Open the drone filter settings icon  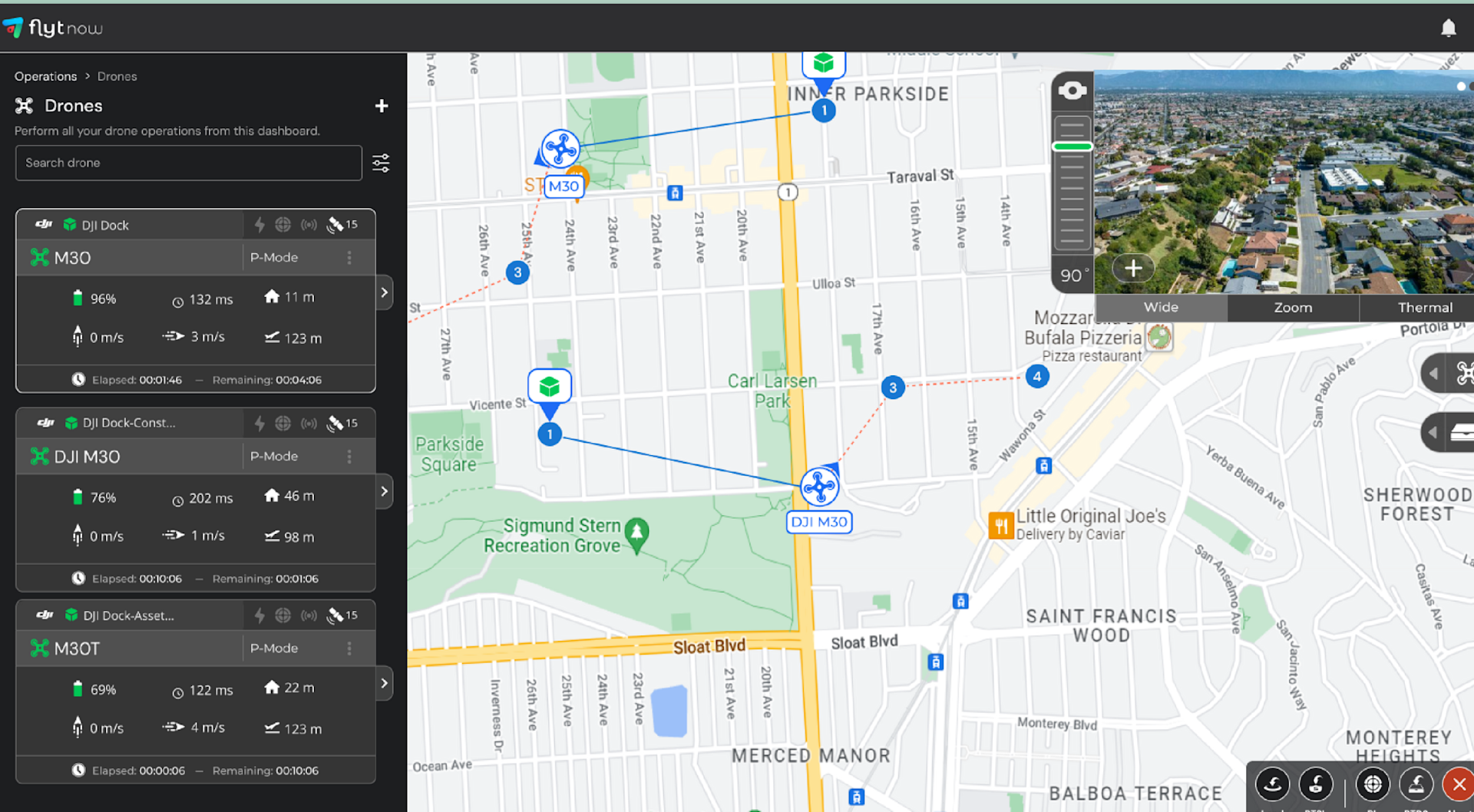coord(381,163)
